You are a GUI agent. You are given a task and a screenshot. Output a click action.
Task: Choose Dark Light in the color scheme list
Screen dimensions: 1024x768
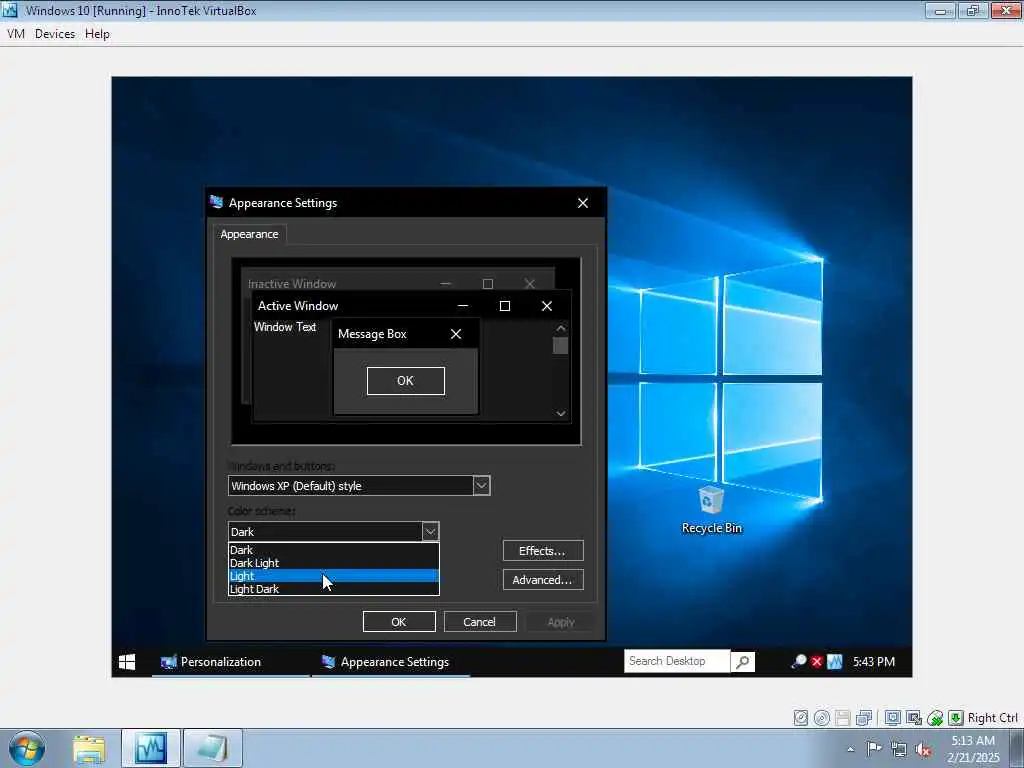[x=334, y=563]
